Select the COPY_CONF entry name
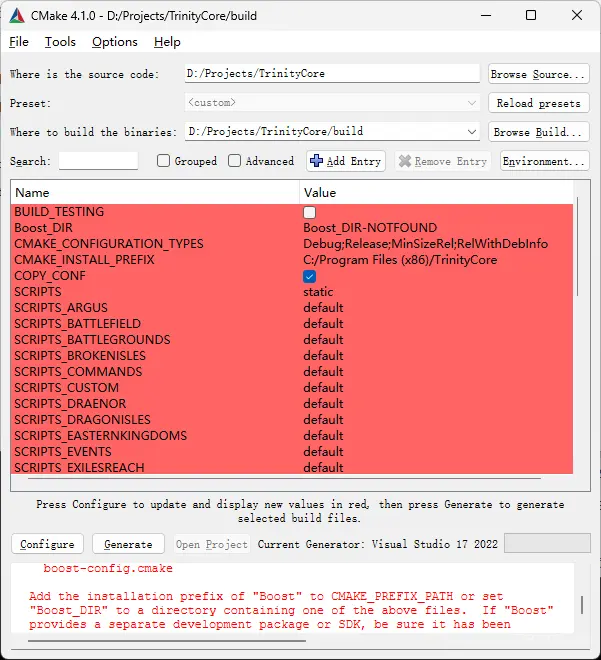This screenshot has width=601, height=660. point(50,276)
